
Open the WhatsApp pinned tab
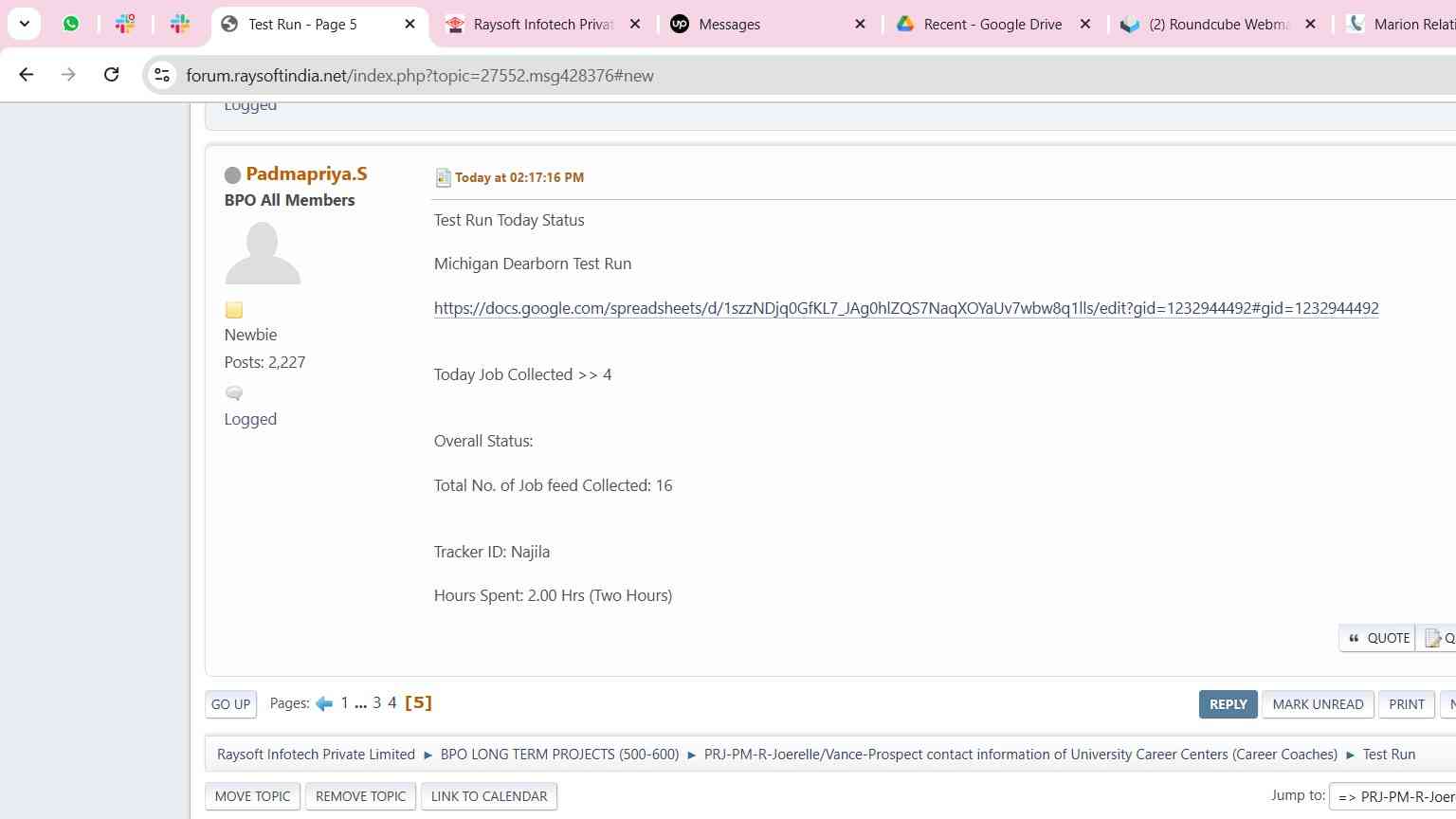[71, 24]
